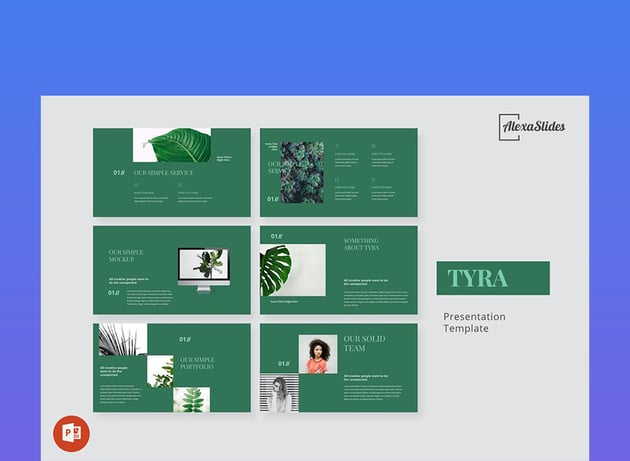Click the Something About Tyra heading
630x461 pixels.
362,246
